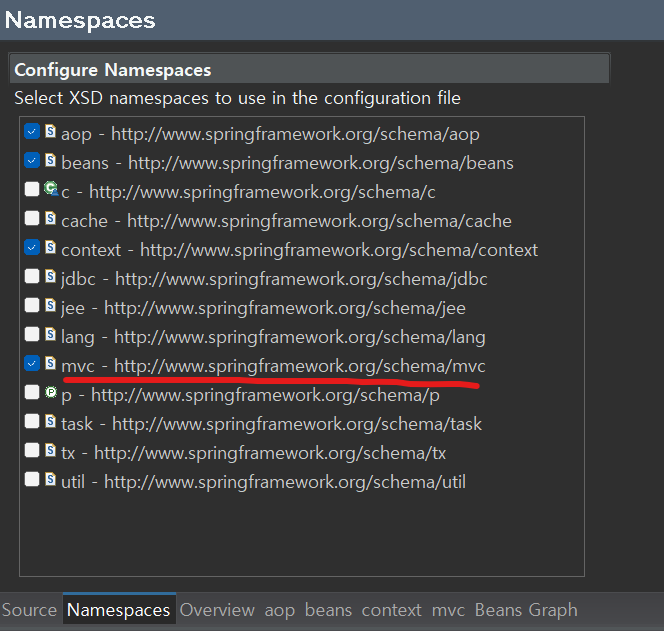The width and height of the screenshot is (664, 631).
Task: Switch to the Source tab
Action: pos(29,610)
